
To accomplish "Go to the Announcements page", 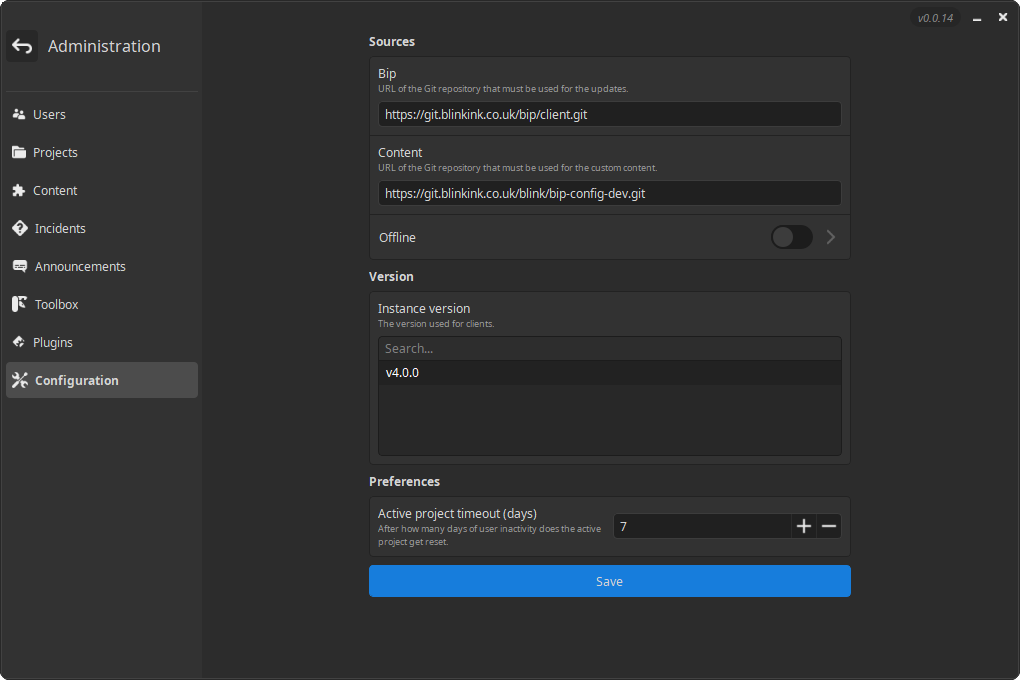I will coord(80,267).
